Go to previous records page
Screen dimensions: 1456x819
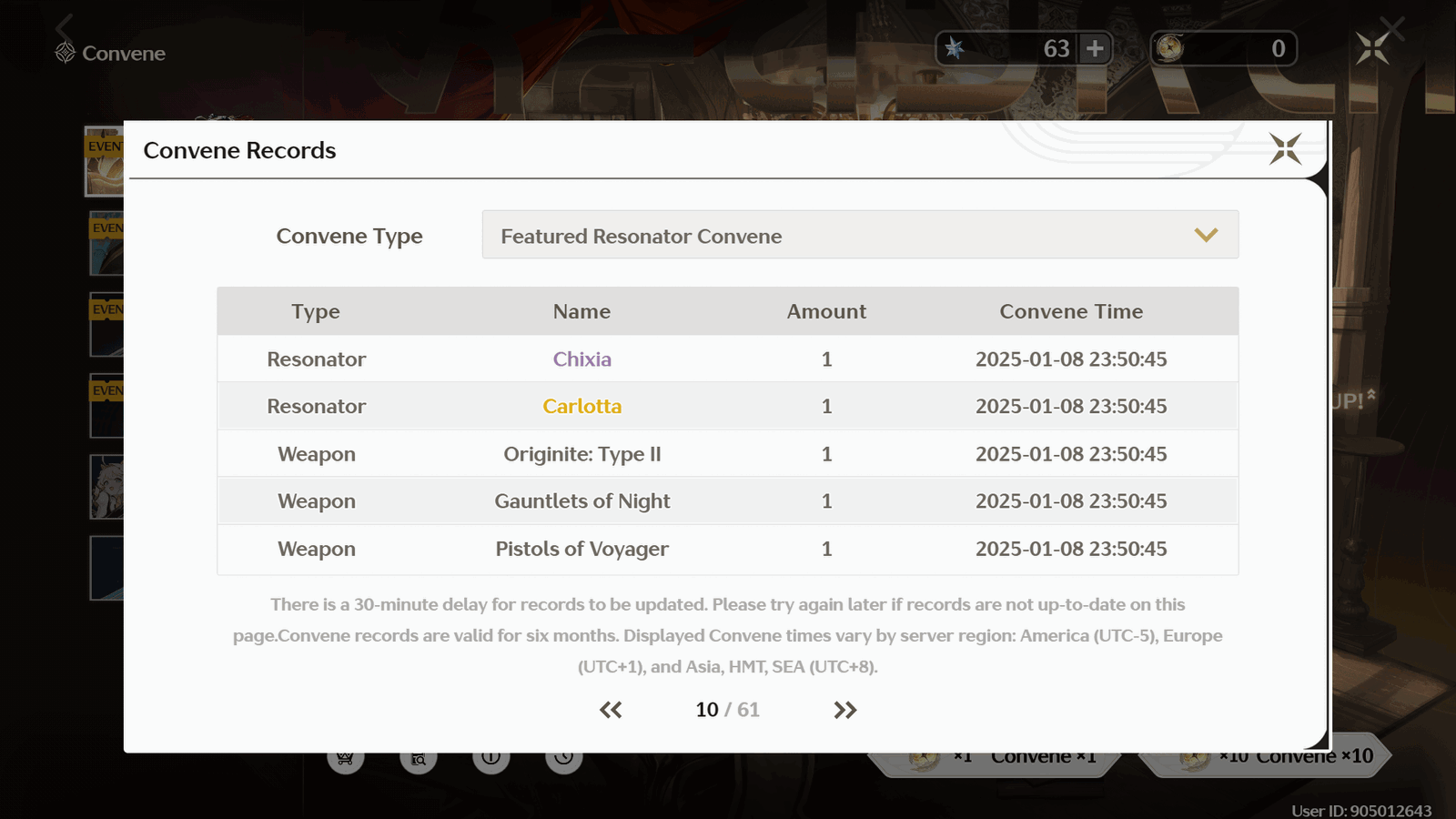click(x=611, y=710)
